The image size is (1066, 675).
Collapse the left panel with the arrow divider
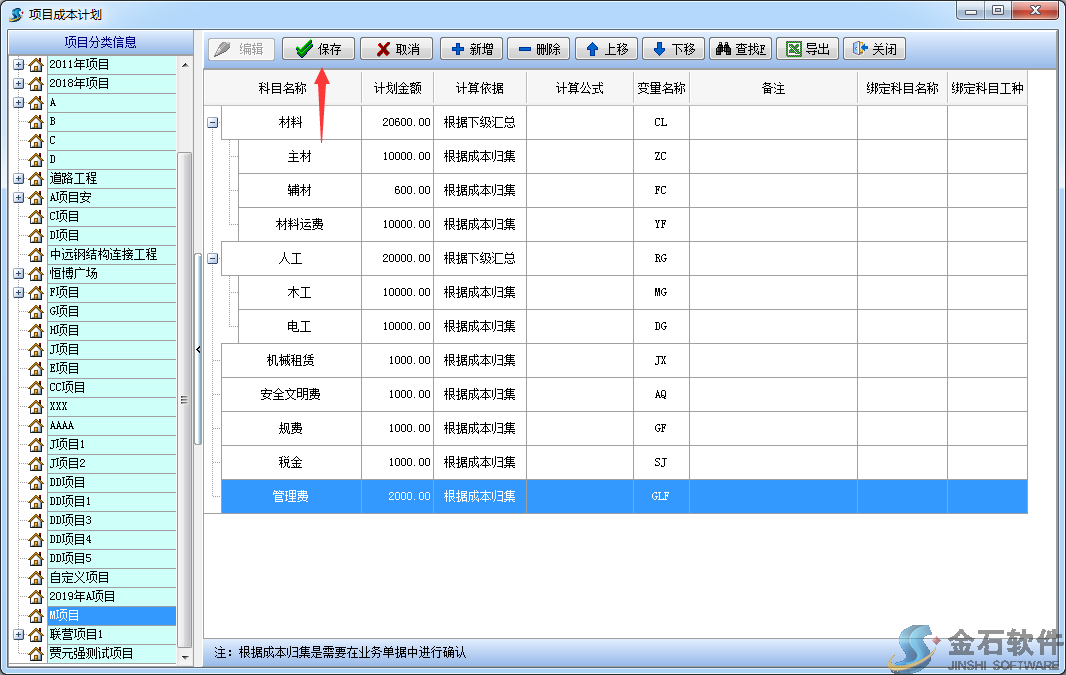click(198, 349)
